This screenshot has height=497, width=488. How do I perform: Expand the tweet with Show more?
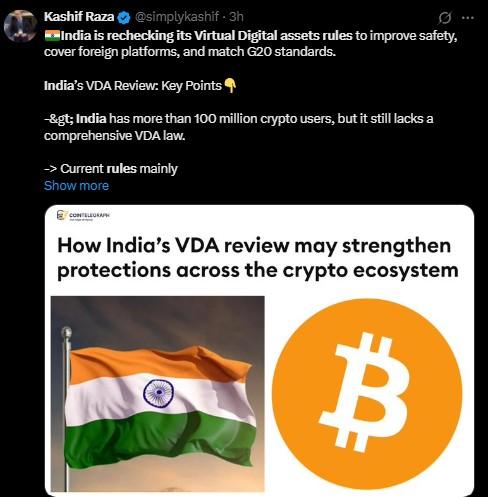[76, 186]
